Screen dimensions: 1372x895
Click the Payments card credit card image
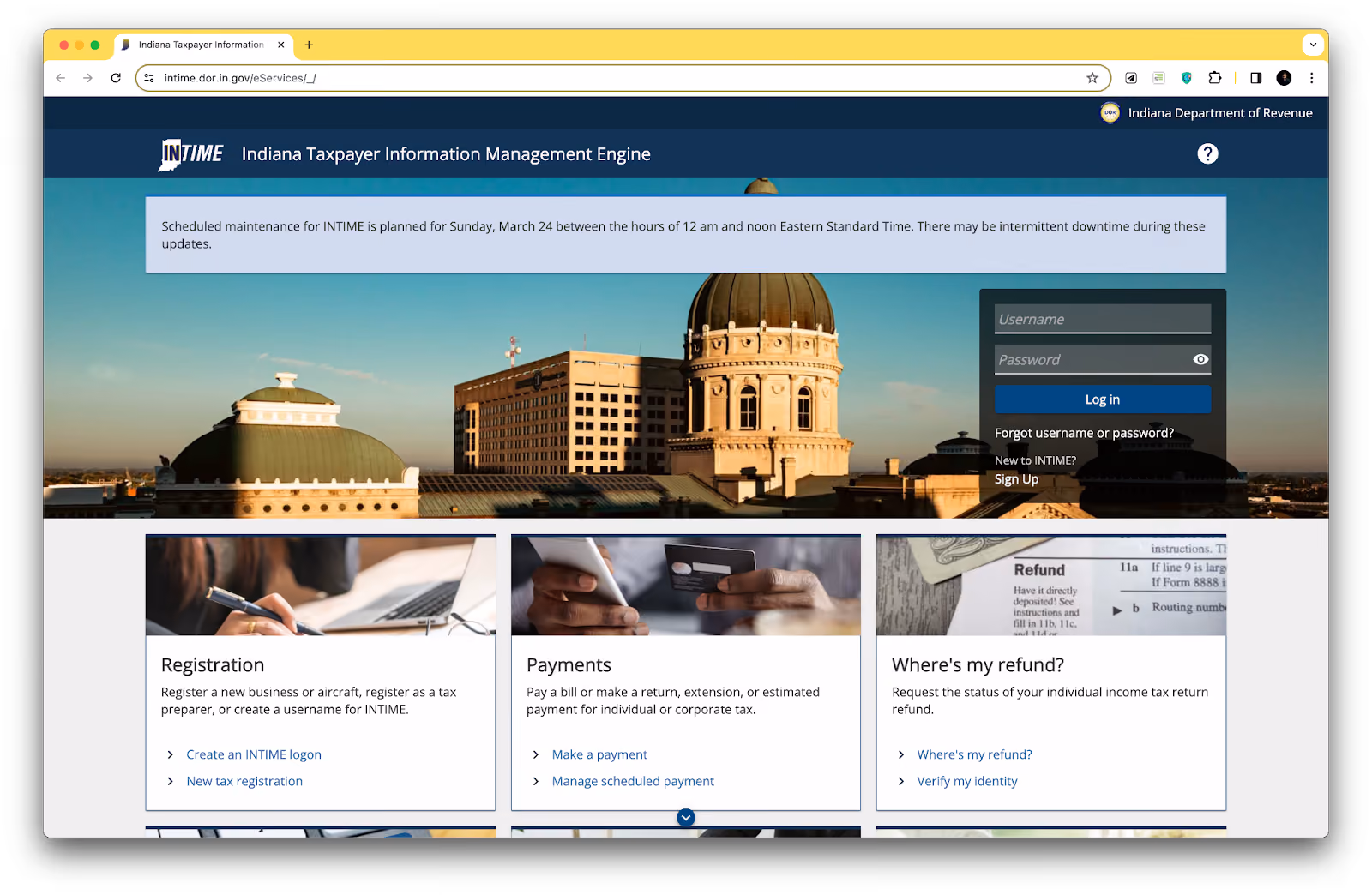(x=686, y=586)
